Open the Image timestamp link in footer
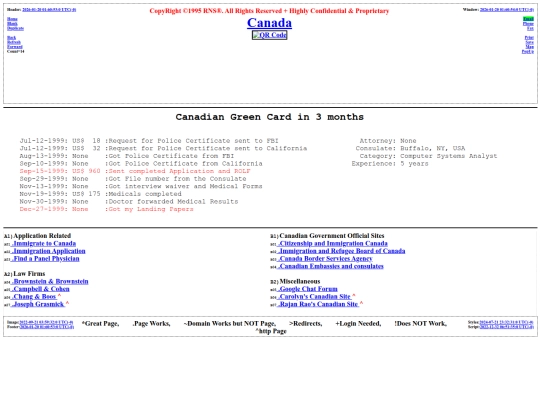 (46, 322)
